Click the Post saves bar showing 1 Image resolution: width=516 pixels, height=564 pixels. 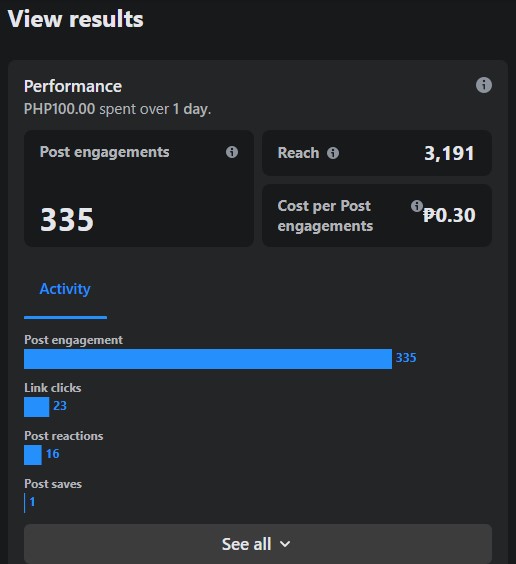(x=25, y=503)
